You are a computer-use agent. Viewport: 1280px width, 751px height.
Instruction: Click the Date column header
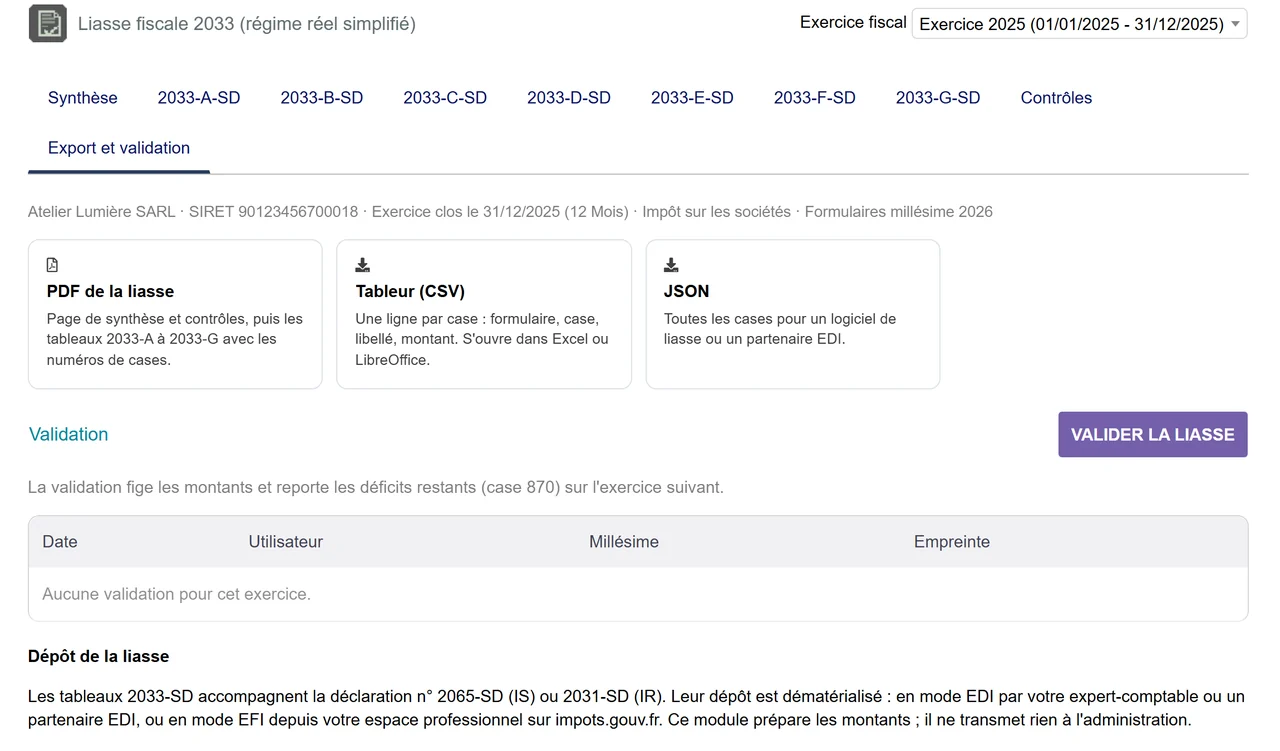[60, 542]
